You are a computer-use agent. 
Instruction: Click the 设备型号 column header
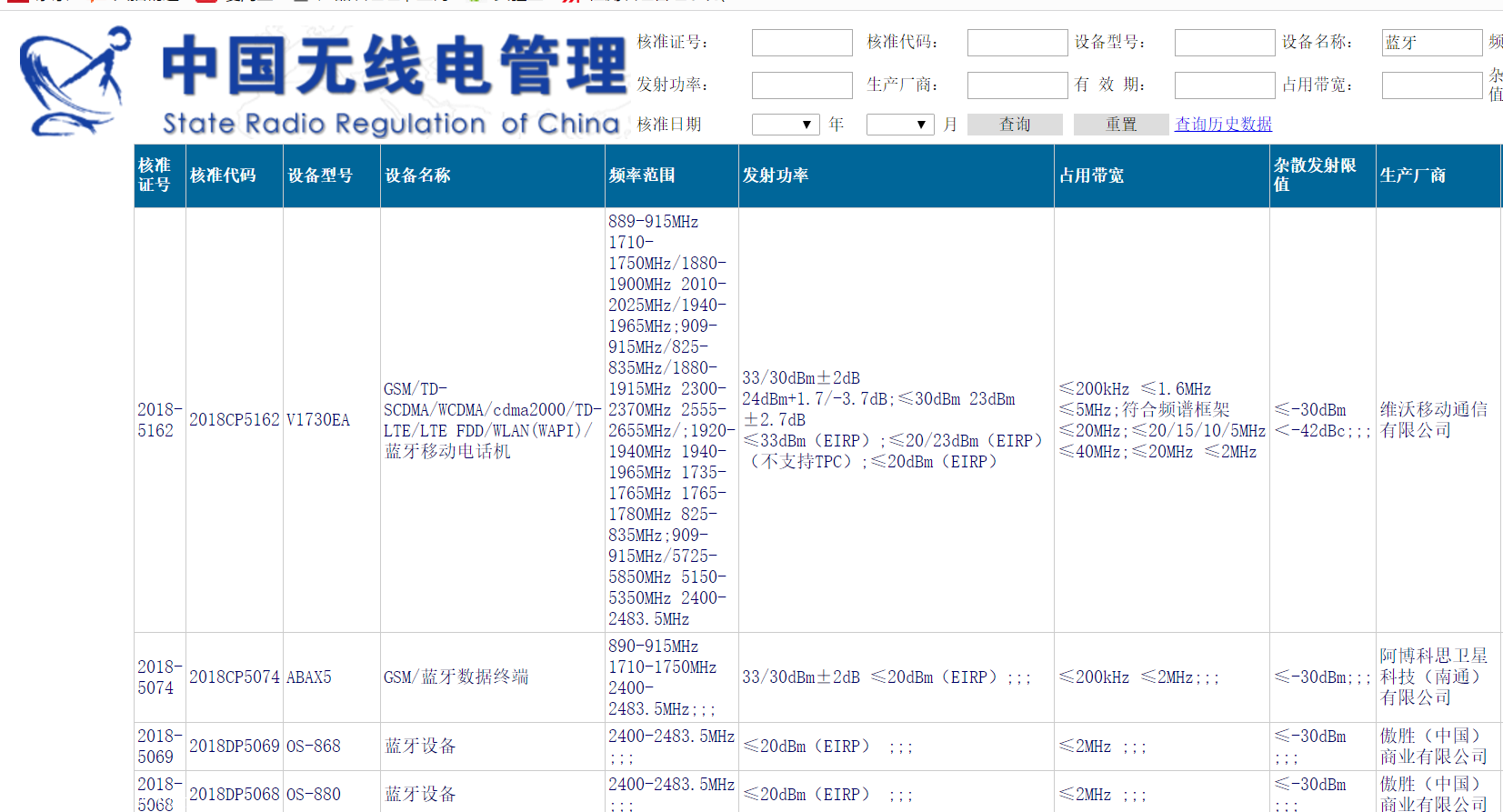point(332,175)
